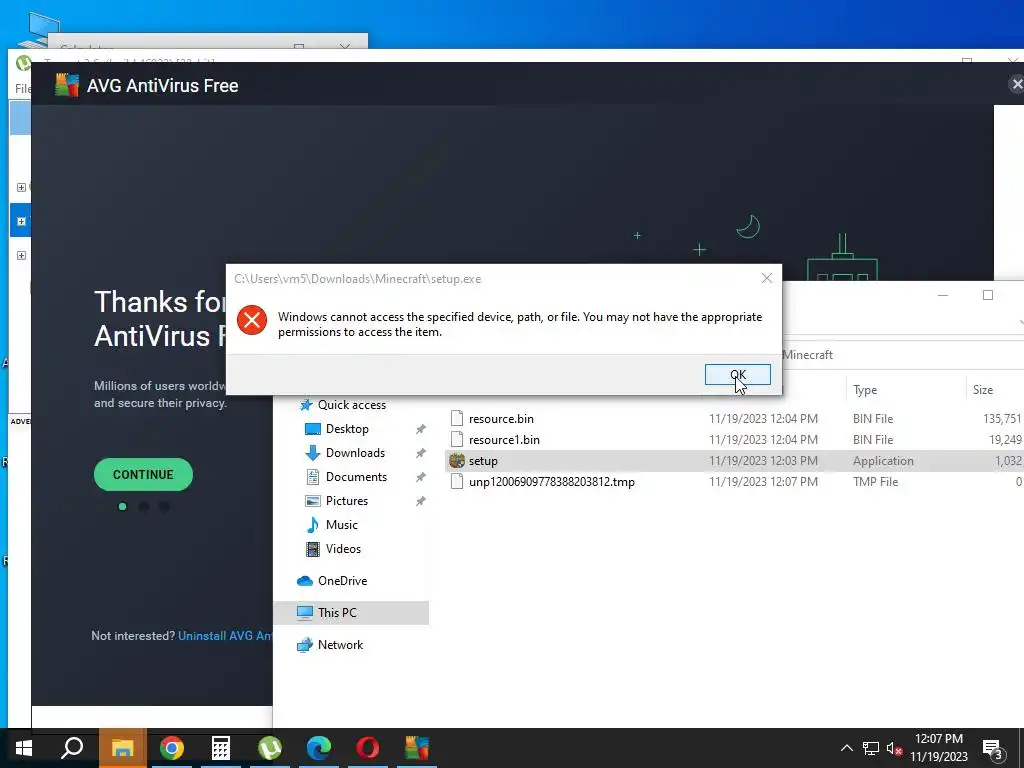1024x768 pixels.
Task: Expand highlighted tree node in uTorrent sidebar
Action: coord(21,221)
